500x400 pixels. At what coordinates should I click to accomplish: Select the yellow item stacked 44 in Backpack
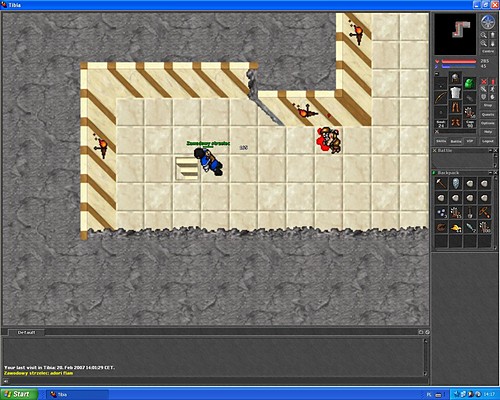(x=456, y=227)
